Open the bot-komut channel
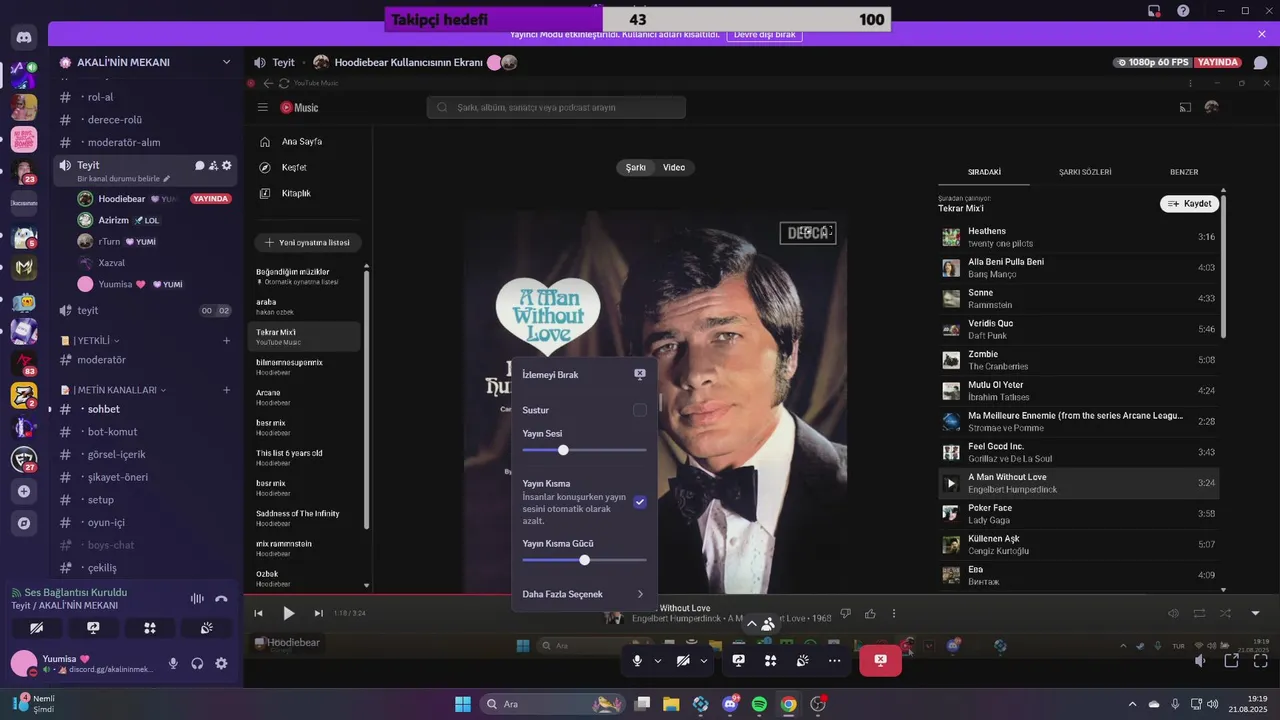The image size is (1280, 720). click(143, 432)
